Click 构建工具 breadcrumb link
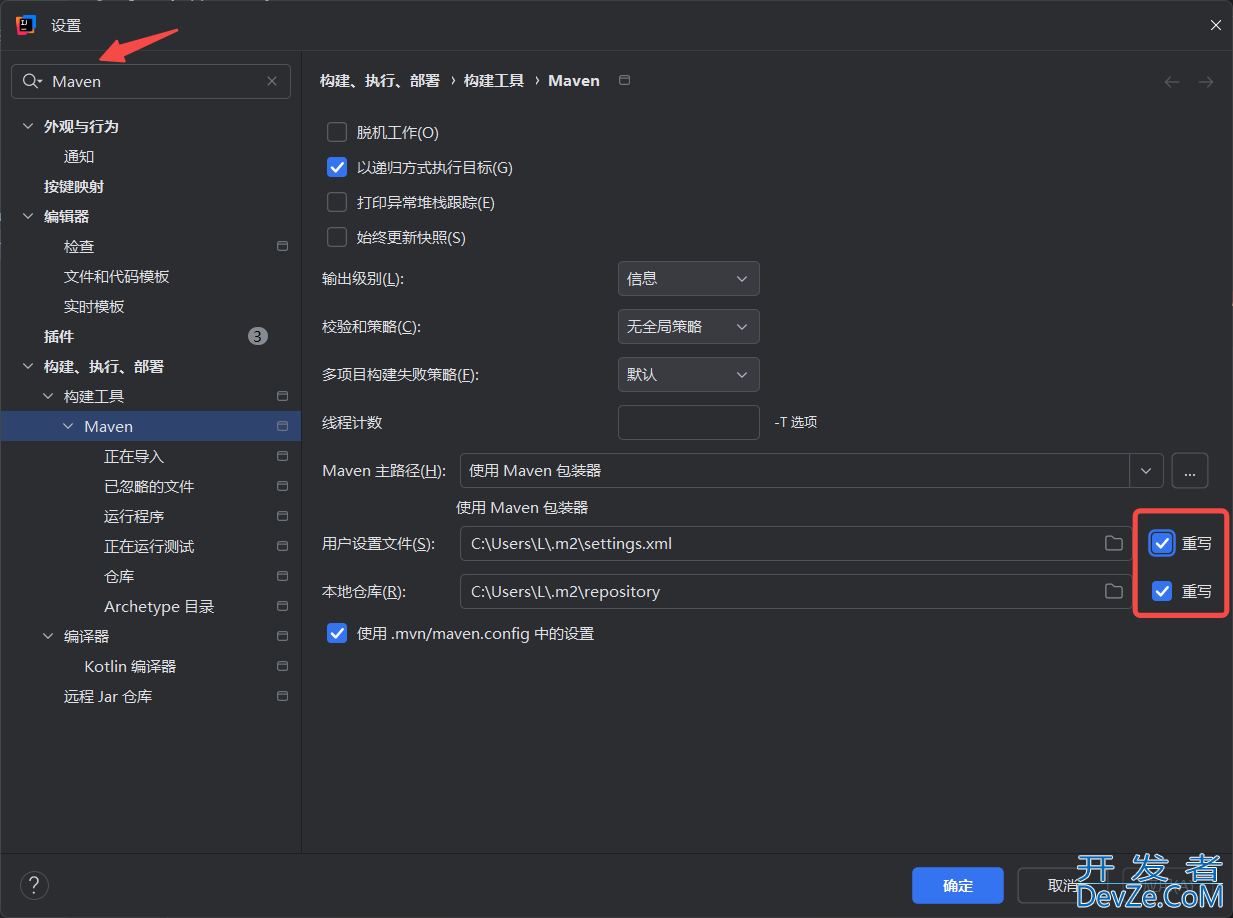This screenshot has height=918, width=1233. (494, 80)
